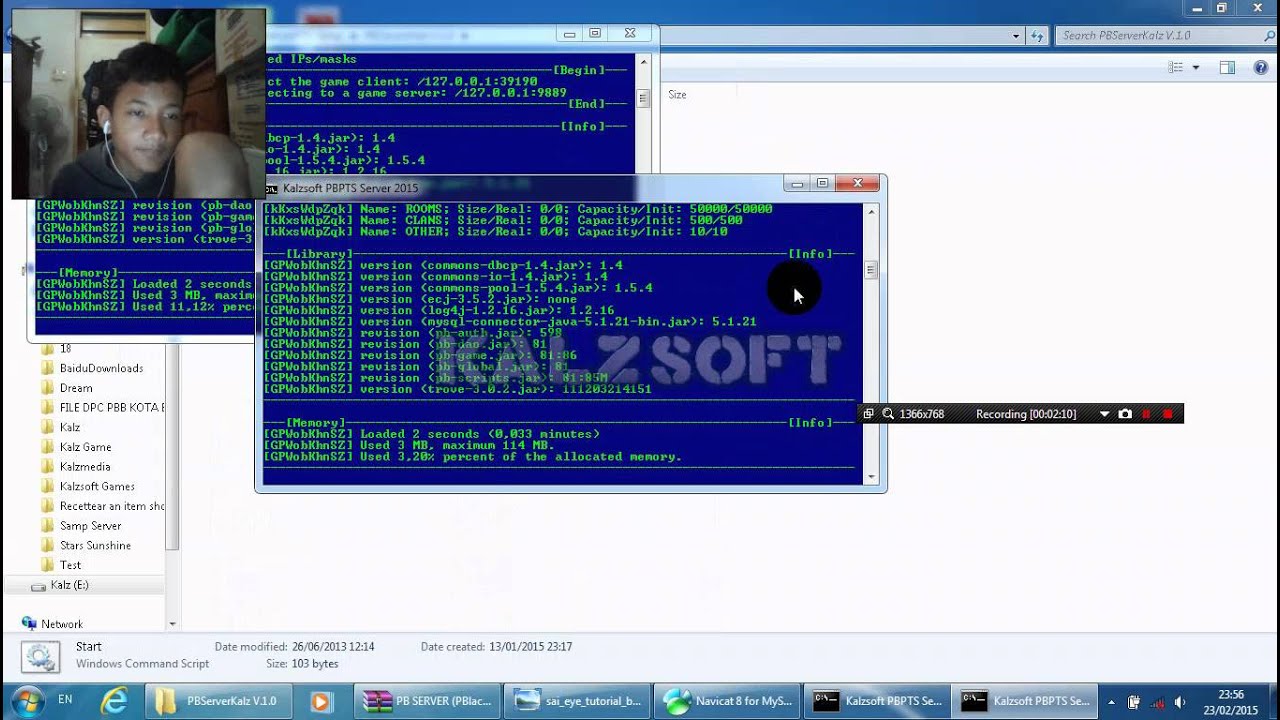1280x720 pixels.
Task: Maximize the Kalzsoft PBPTS Server 2015 window
Action: tap(822, 184)
